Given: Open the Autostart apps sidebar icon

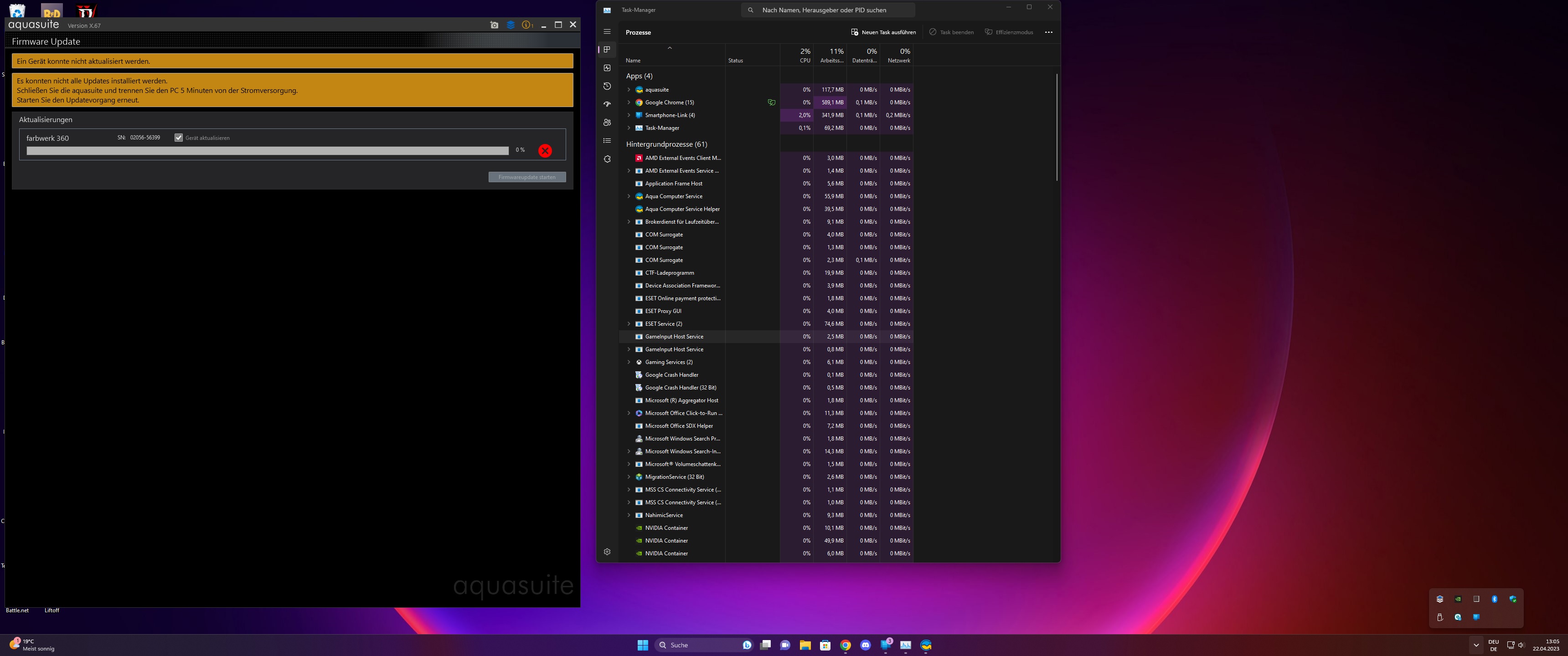Looking at the screenshot, I should coord(607,104).
